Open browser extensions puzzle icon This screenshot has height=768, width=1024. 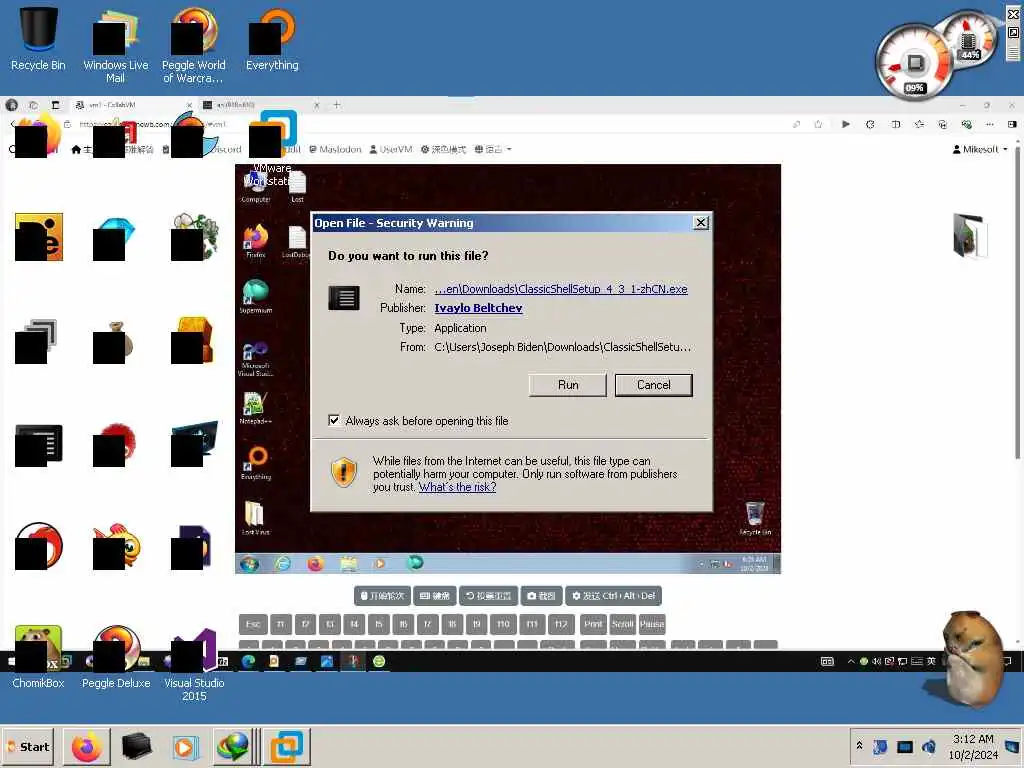coord(870,124)
